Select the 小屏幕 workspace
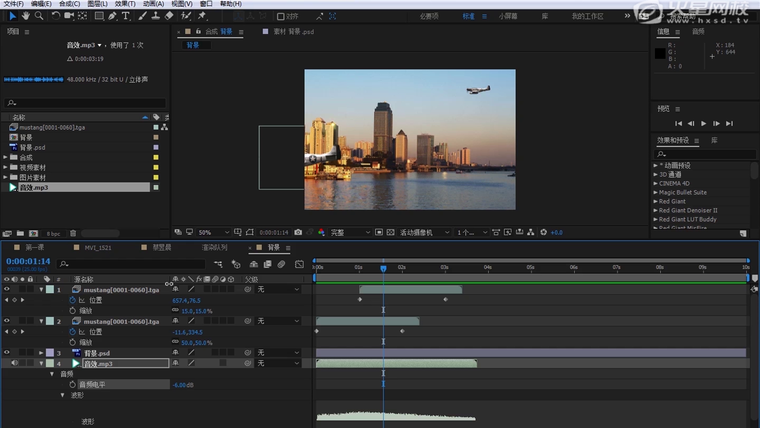The height and width of the screenshot is (428, 760). click(508, 16)
